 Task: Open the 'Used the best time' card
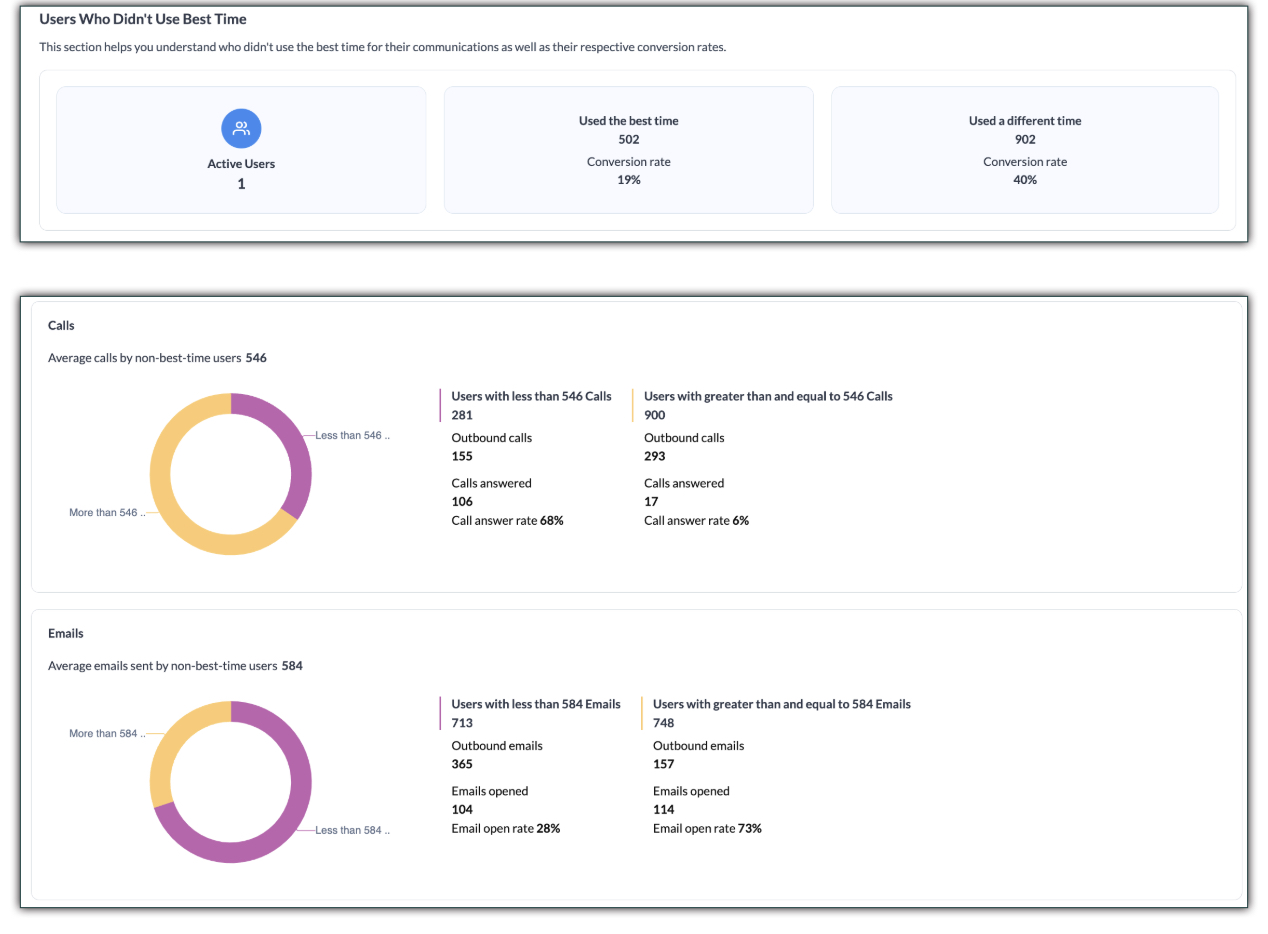(628, 149)
